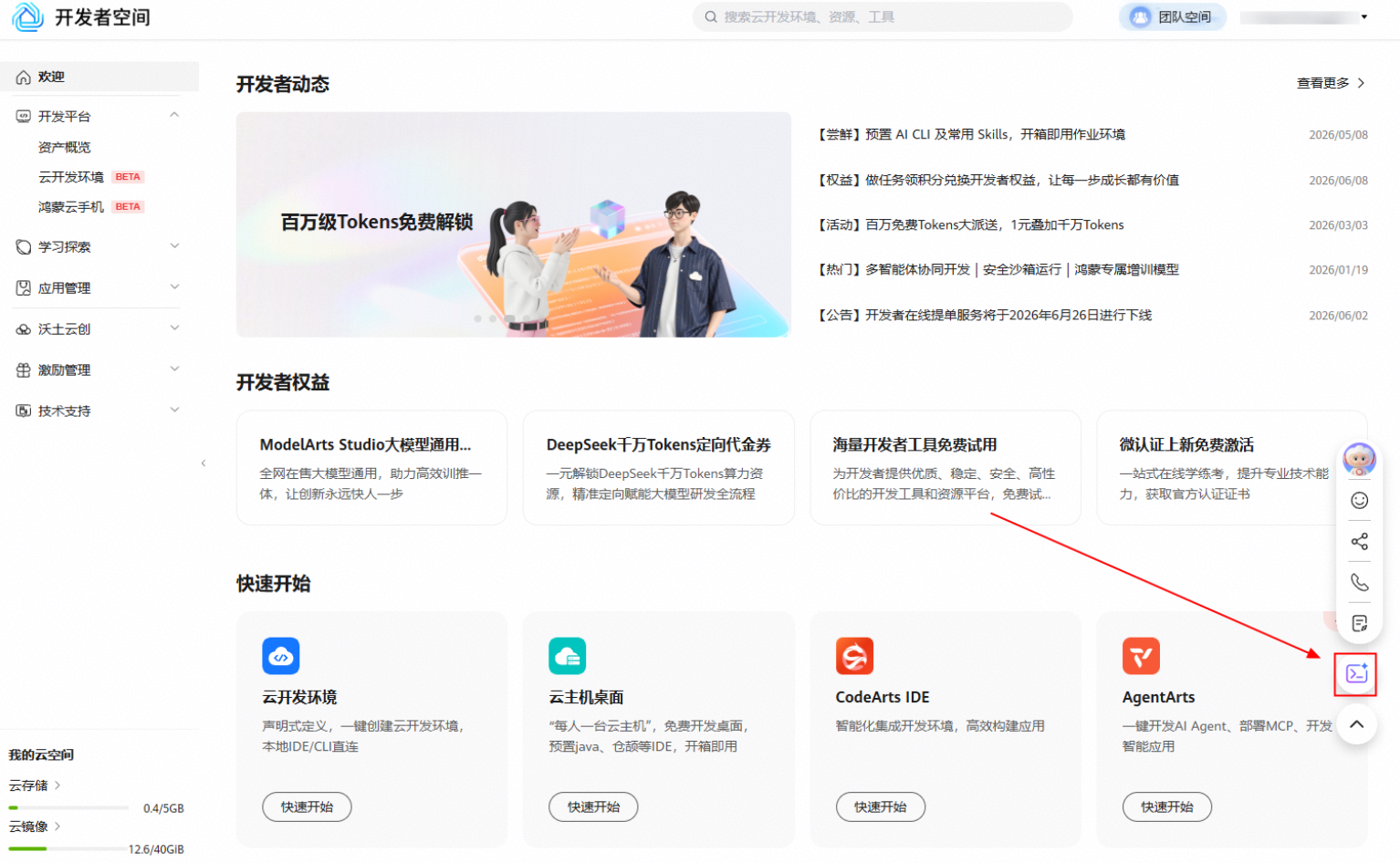1400x863 pixels.
Task: Collapse the 开发平台 menu chevron
Action: [174, 115]
